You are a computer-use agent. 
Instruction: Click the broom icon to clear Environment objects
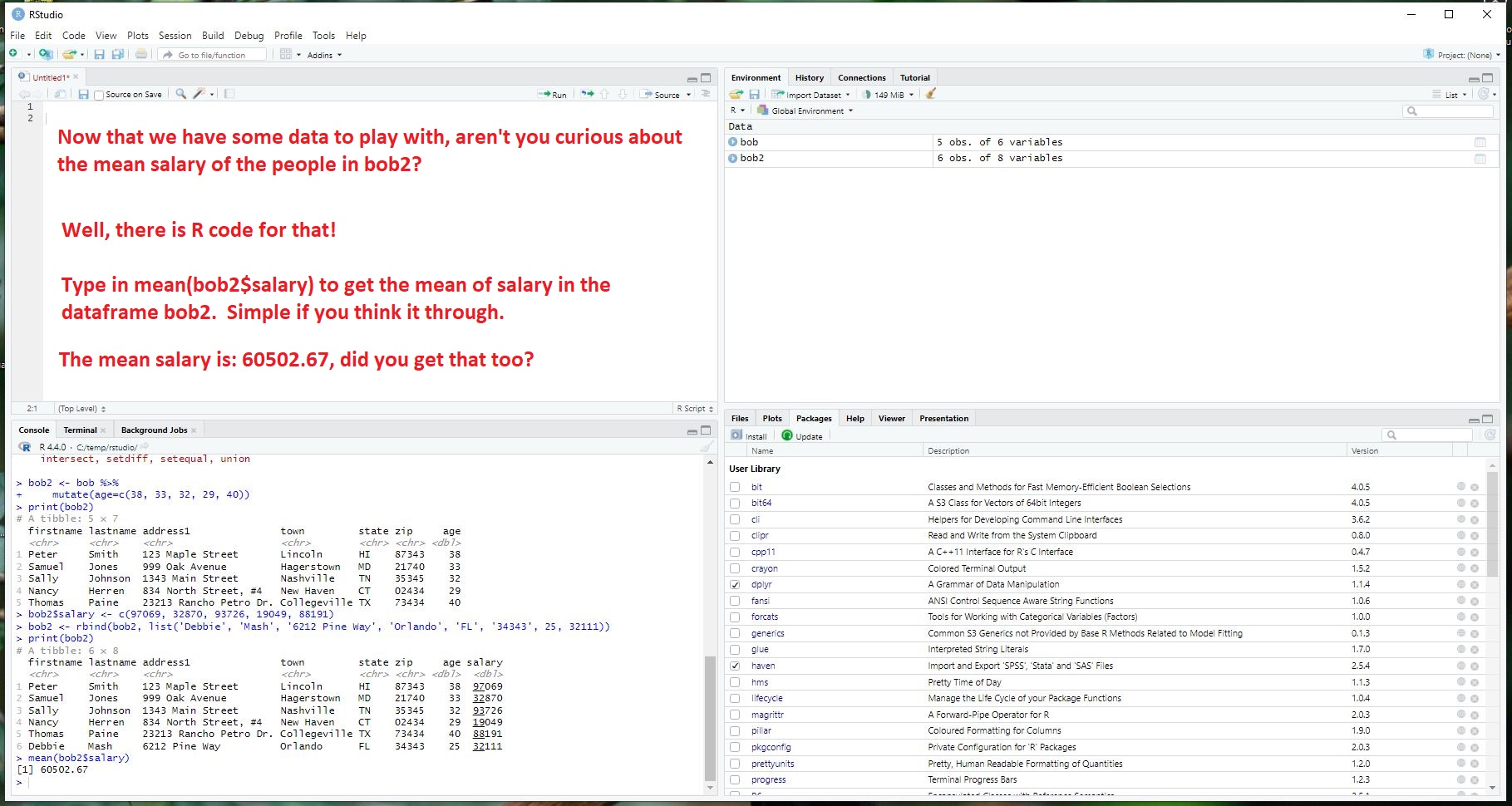coord(931,95)
